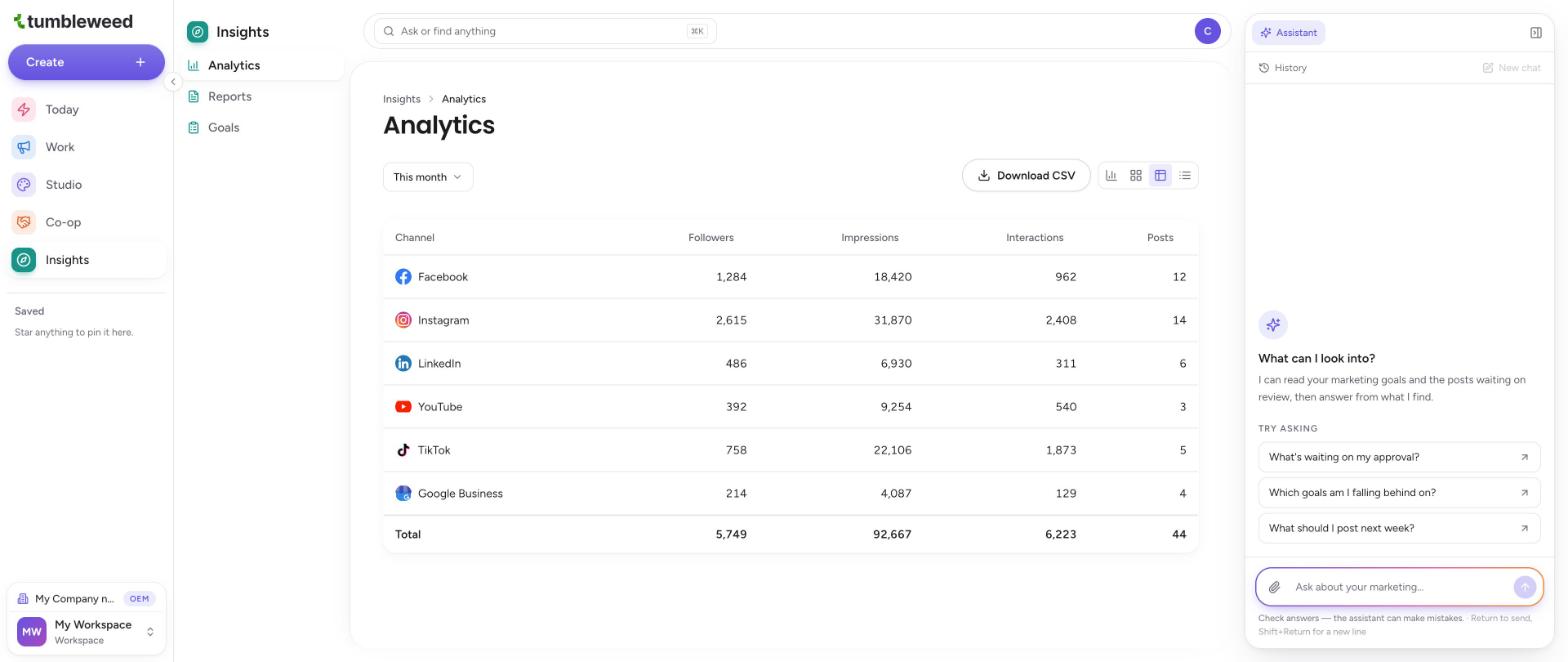Screen dimensions: 1568x662
Task: Expand the My Workspace switcher
Action: coord(86,632)
